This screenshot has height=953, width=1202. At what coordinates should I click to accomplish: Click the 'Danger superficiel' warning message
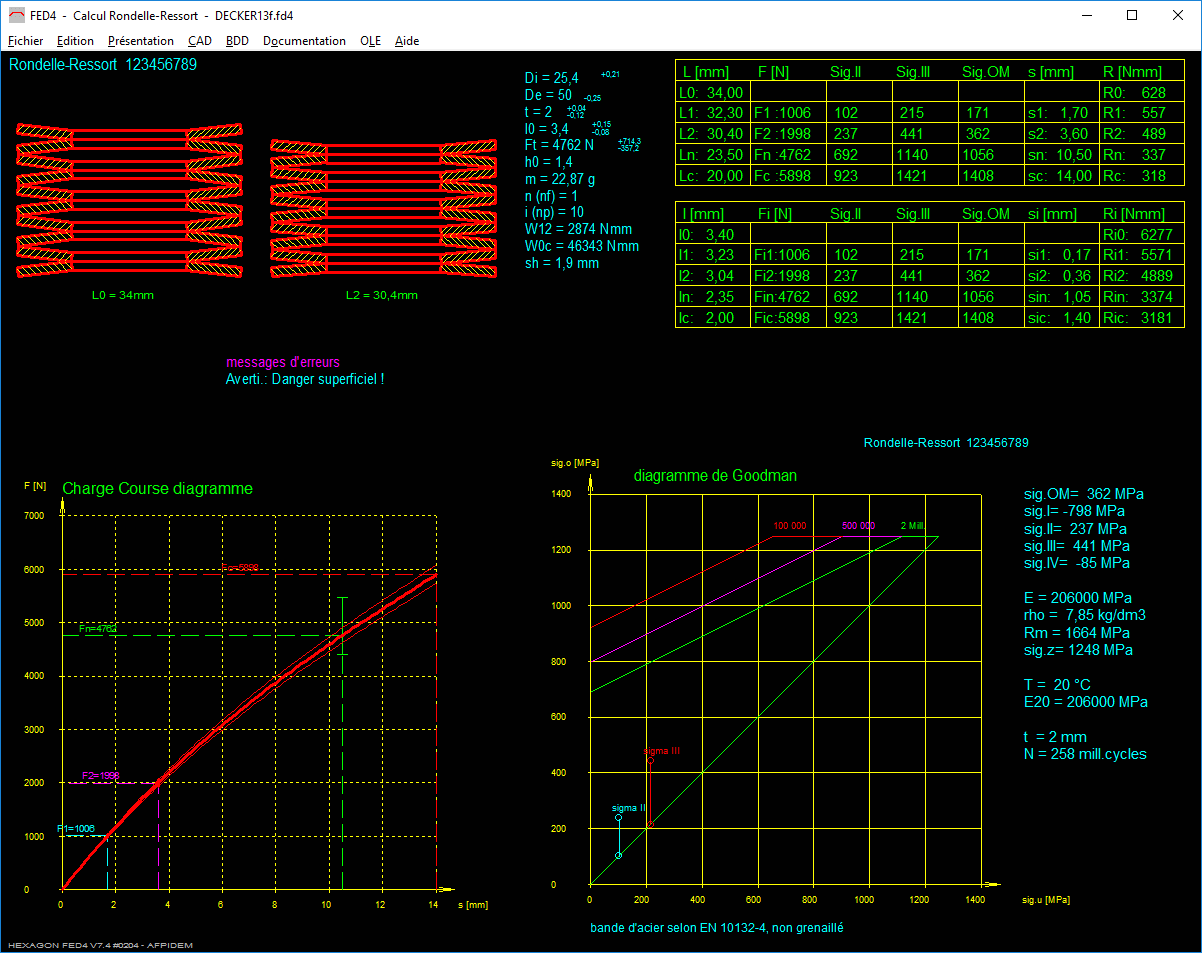305,379
